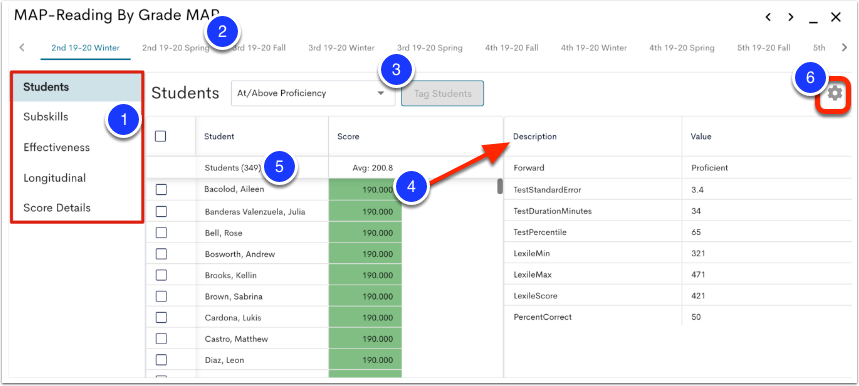Viewport: 859px width, 386px height.
Task: Click the green score cell for Bell, Rose
Action: [x=365, y=233]
